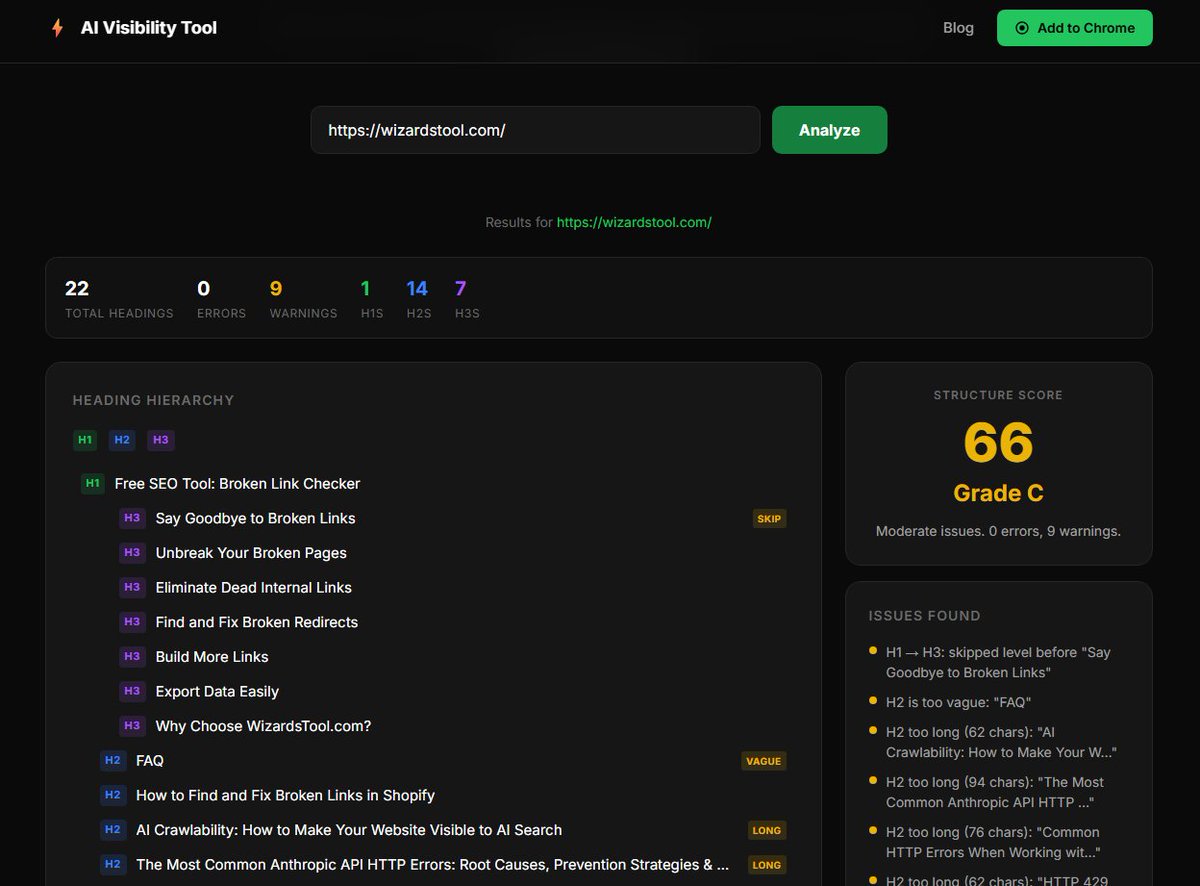The width and height of the screenshot is (1200, 886).
Task: Select heading Unbreak Your Broken Pages
Action: (x=251, y=553)
